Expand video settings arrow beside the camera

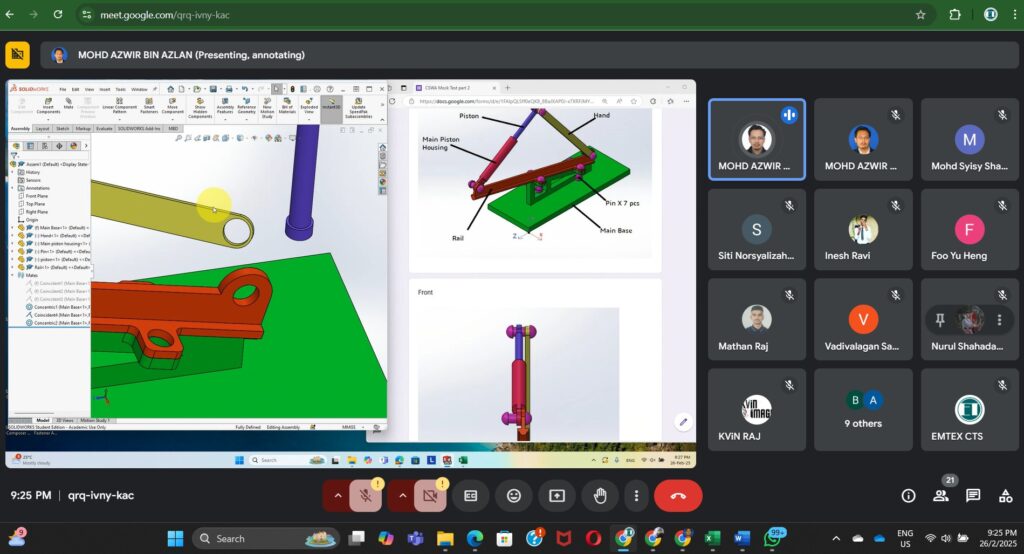(x=402, y=495)
